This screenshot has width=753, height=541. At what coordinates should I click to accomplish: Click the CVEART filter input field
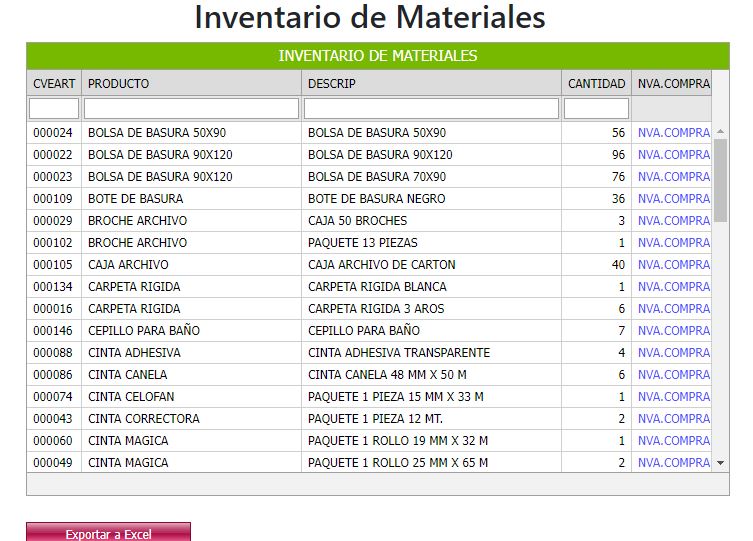54,108
